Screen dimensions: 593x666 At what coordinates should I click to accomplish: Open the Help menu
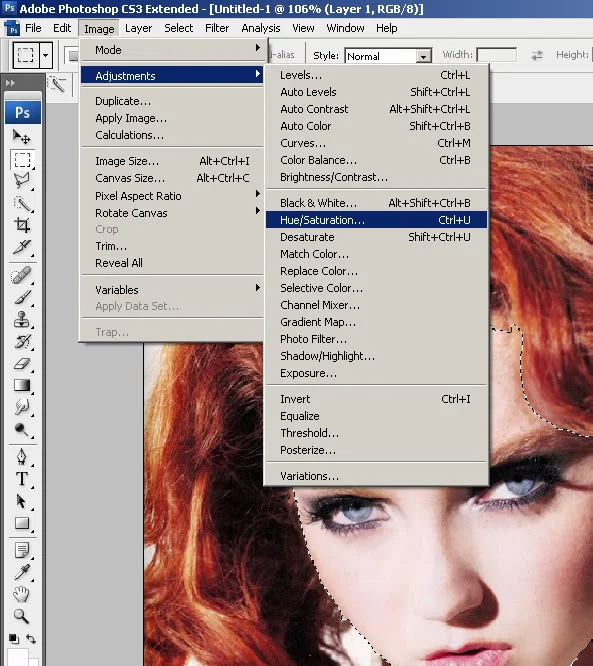click(x=387, y=28)
